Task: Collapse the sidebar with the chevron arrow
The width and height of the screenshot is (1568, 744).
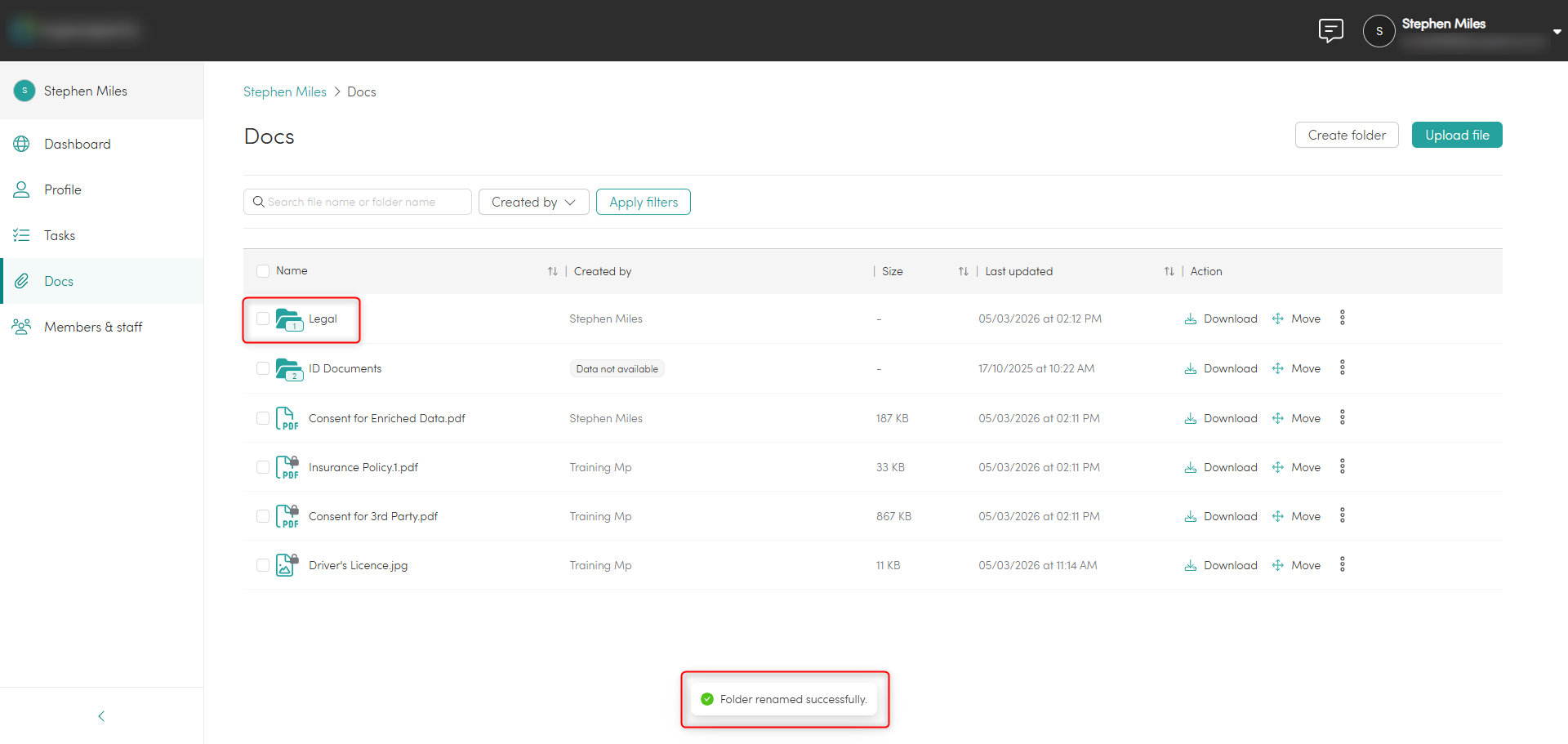Action: [101, 716]
